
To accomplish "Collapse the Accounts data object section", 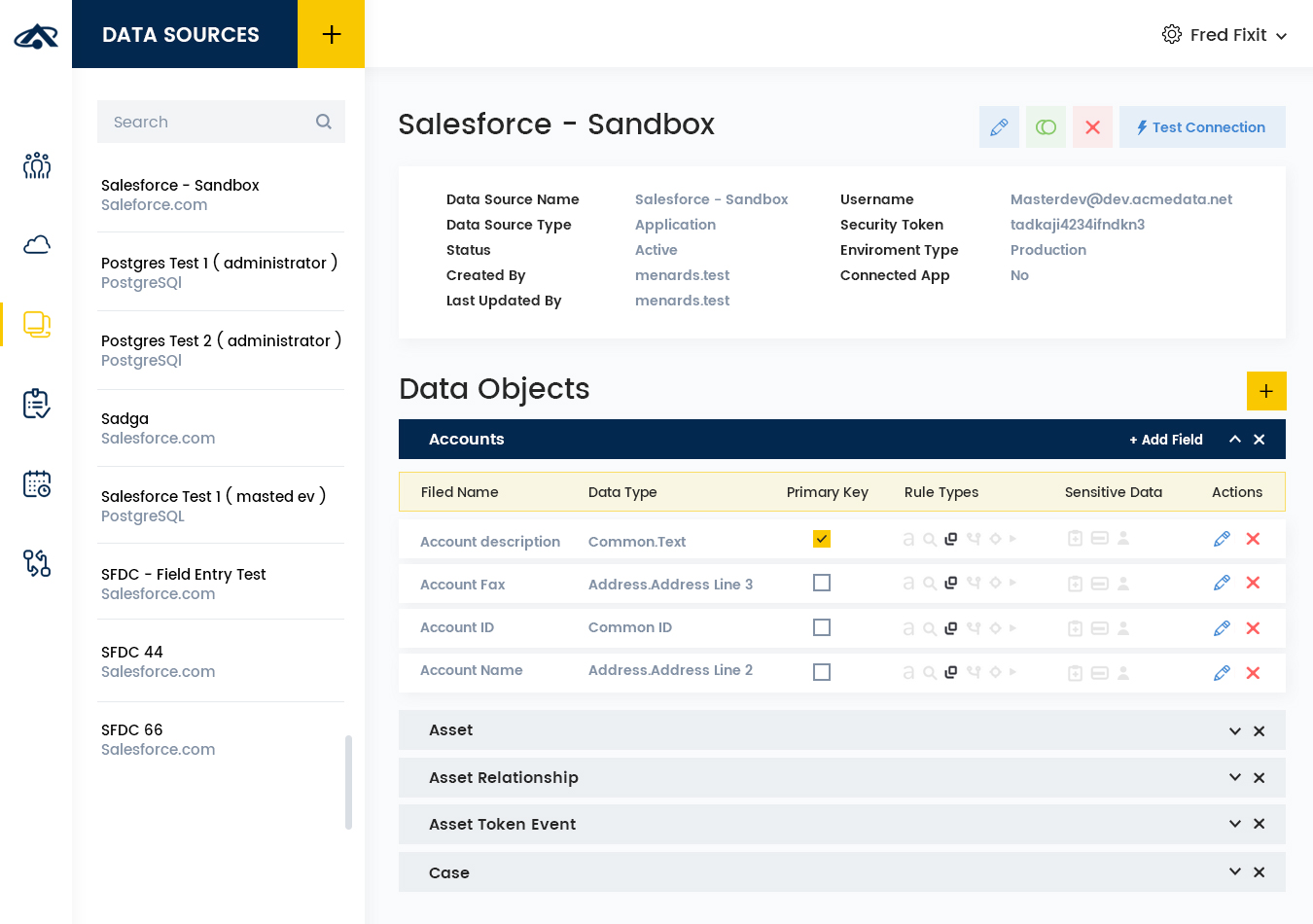I will (x=1234, y=440).
